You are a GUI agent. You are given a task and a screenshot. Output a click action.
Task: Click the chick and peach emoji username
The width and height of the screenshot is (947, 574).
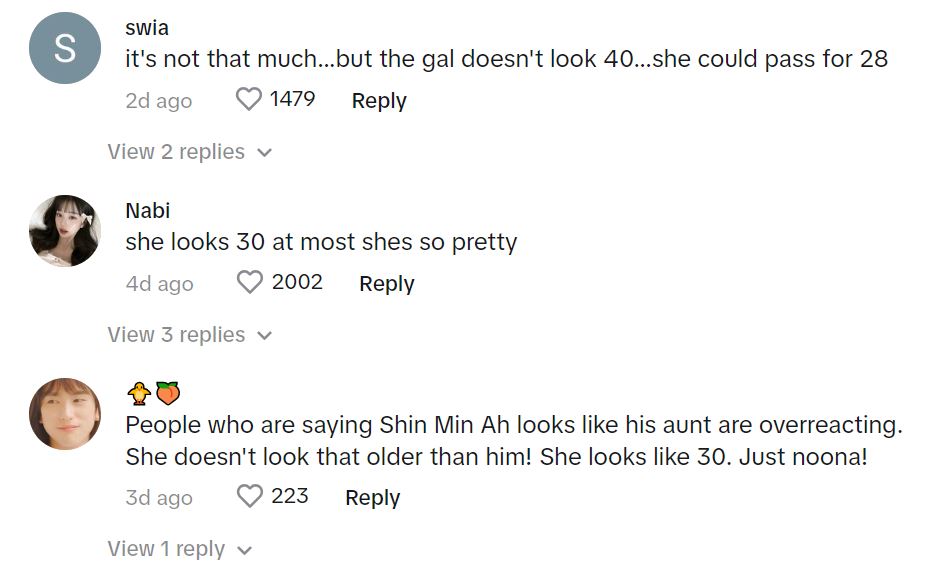pyautogui.click(x=153, y=394)
